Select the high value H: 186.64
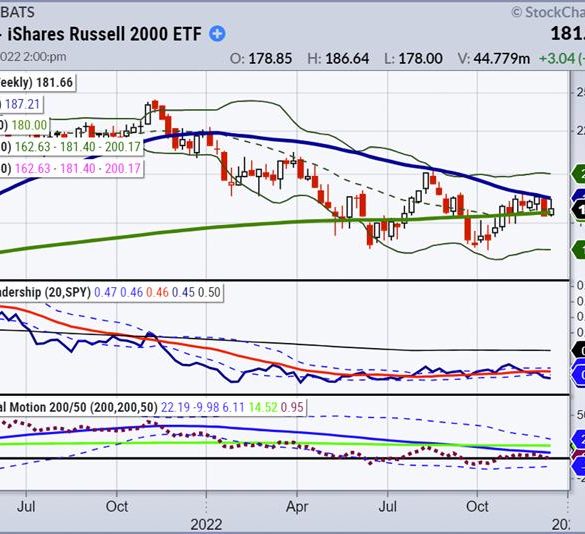The image size is (585, 534). [x=338, y=59]
